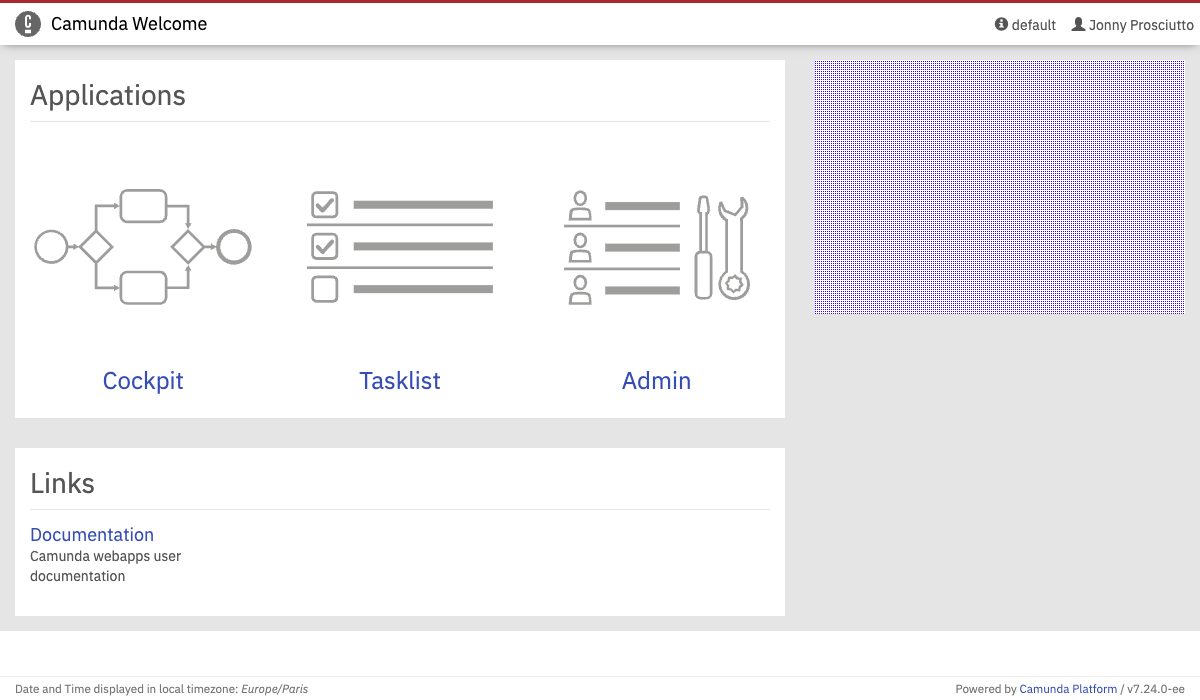
Task: Click the dotted placeholder panel on right
Action: [x=999, y=187]
